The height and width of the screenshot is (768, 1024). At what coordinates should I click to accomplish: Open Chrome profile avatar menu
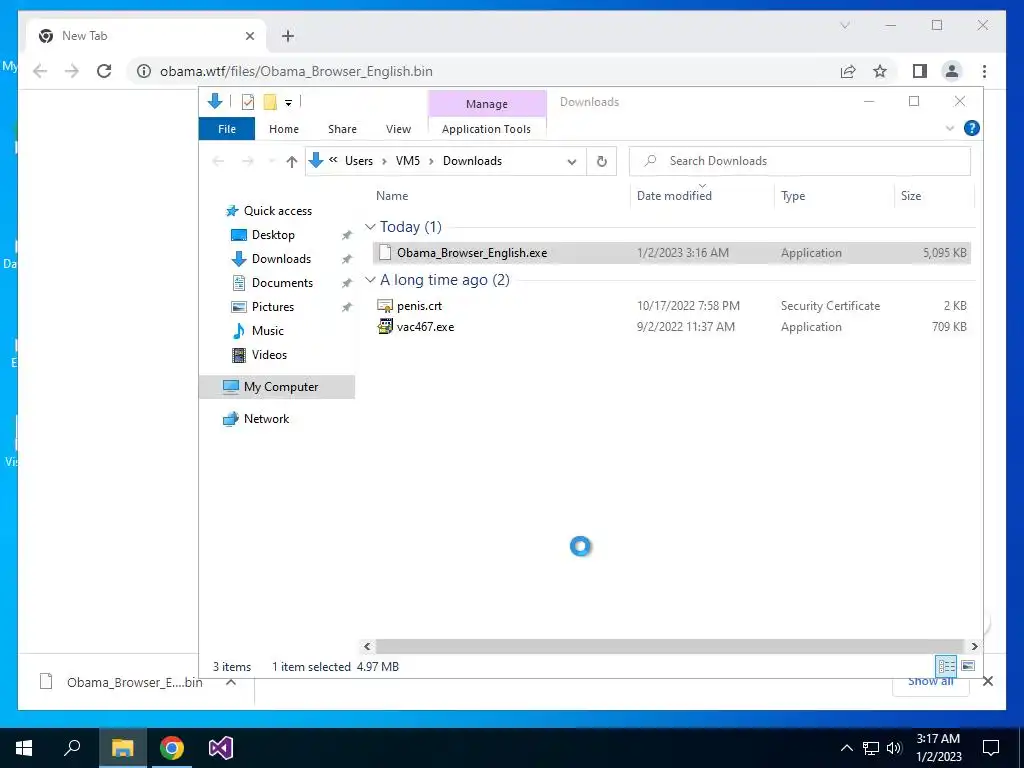pyautogui.click(x=952, y=71)
